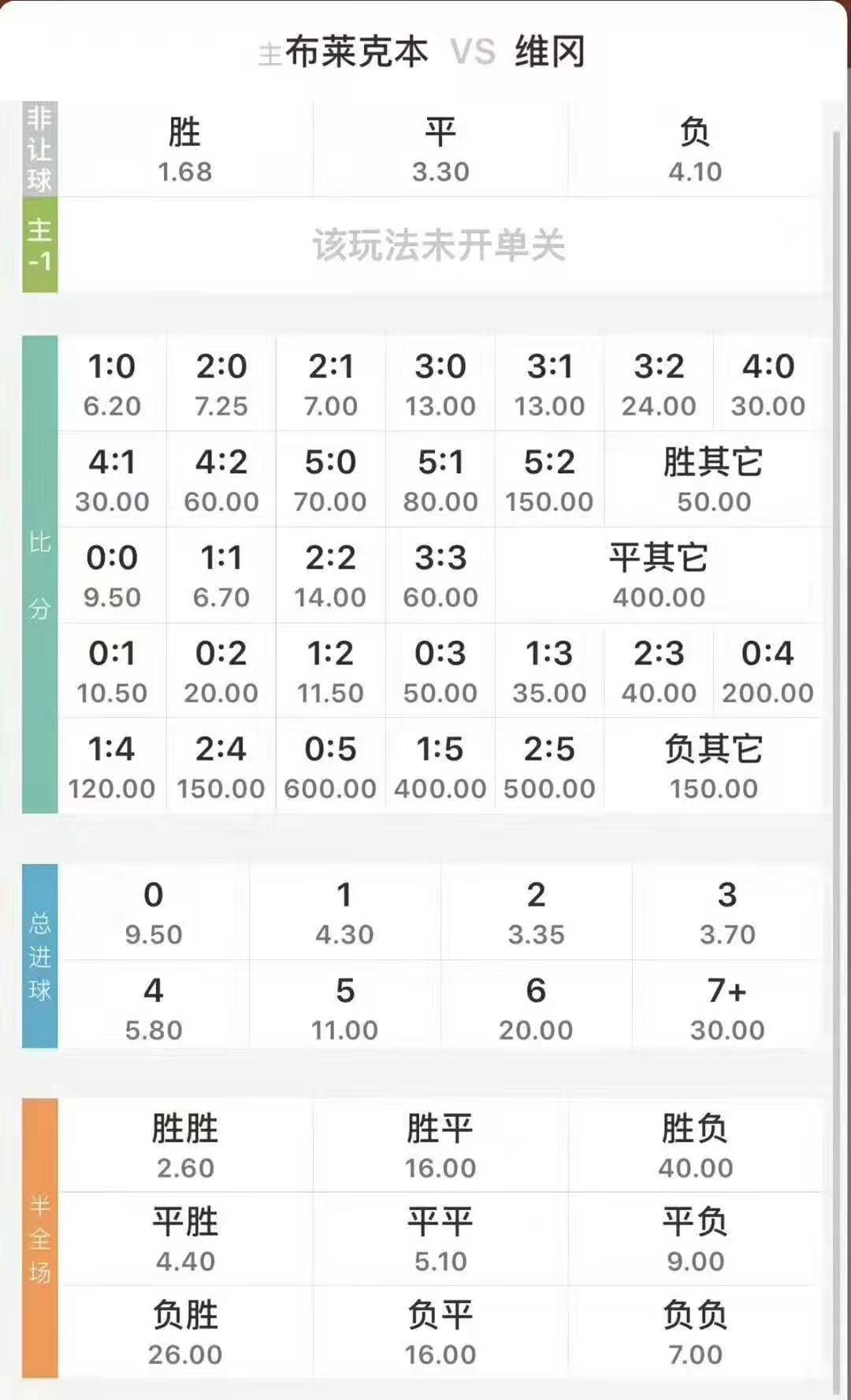Tap score 2:1 with odds 7.00
The width and height of the screenshot is (851, 1400).
tap(331, 385)
